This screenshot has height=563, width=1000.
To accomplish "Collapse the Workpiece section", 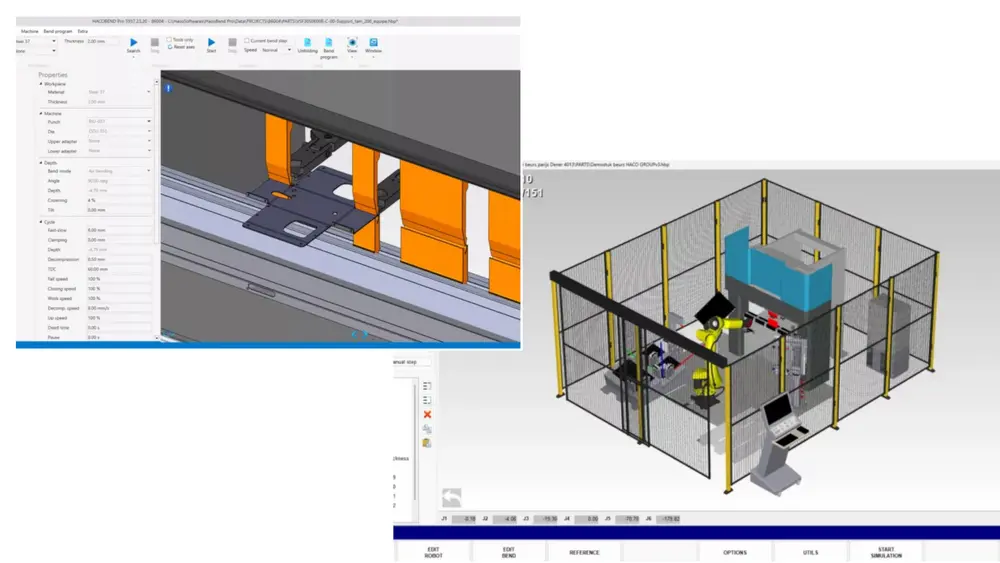I will (41, 84).
